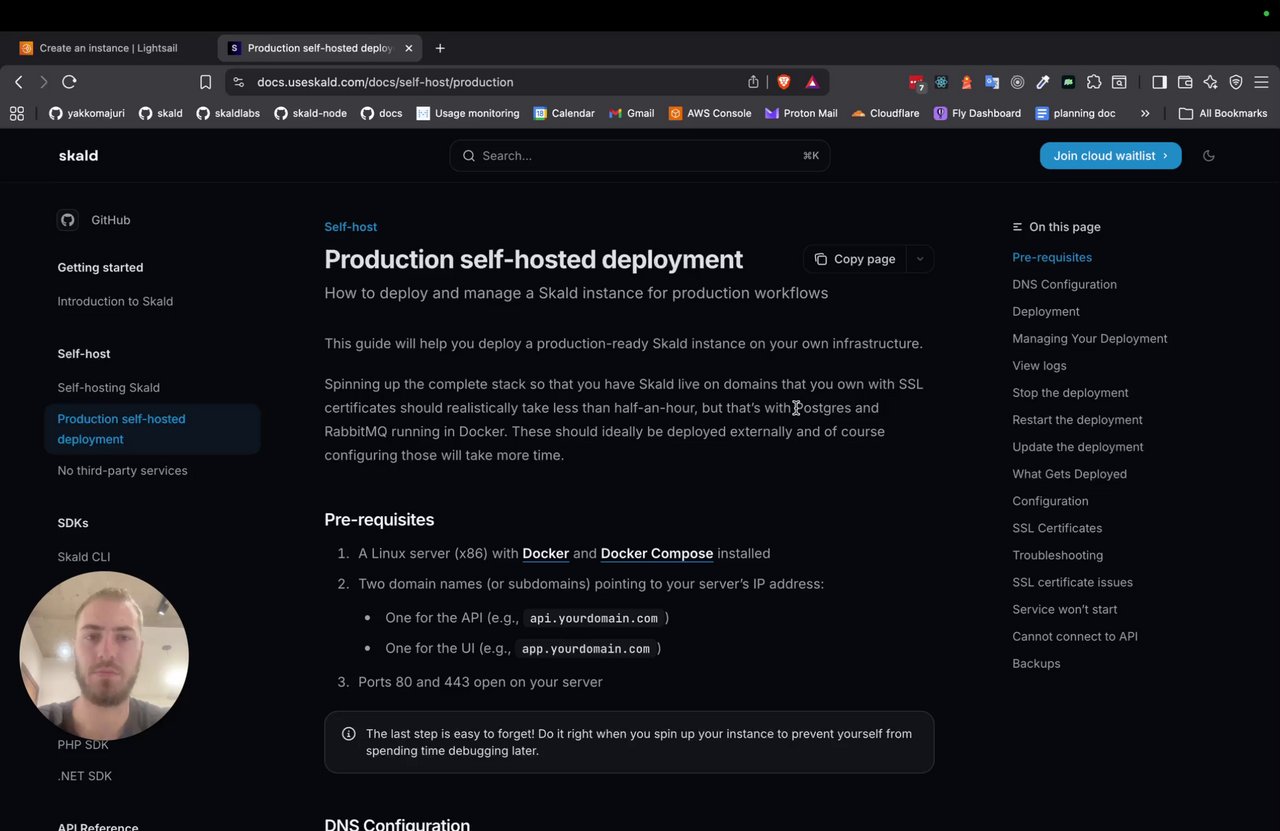Open Brave Leo AI sparkle icon
Screen dimensions: 1280x831
(1210, 82)
